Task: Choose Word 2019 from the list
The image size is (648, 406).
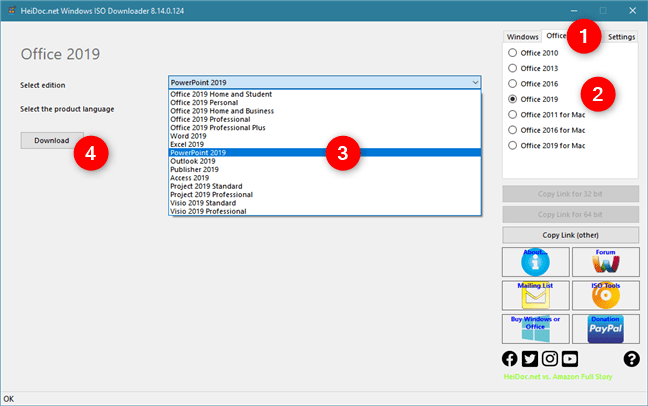Action: click(x=325, y=136)
